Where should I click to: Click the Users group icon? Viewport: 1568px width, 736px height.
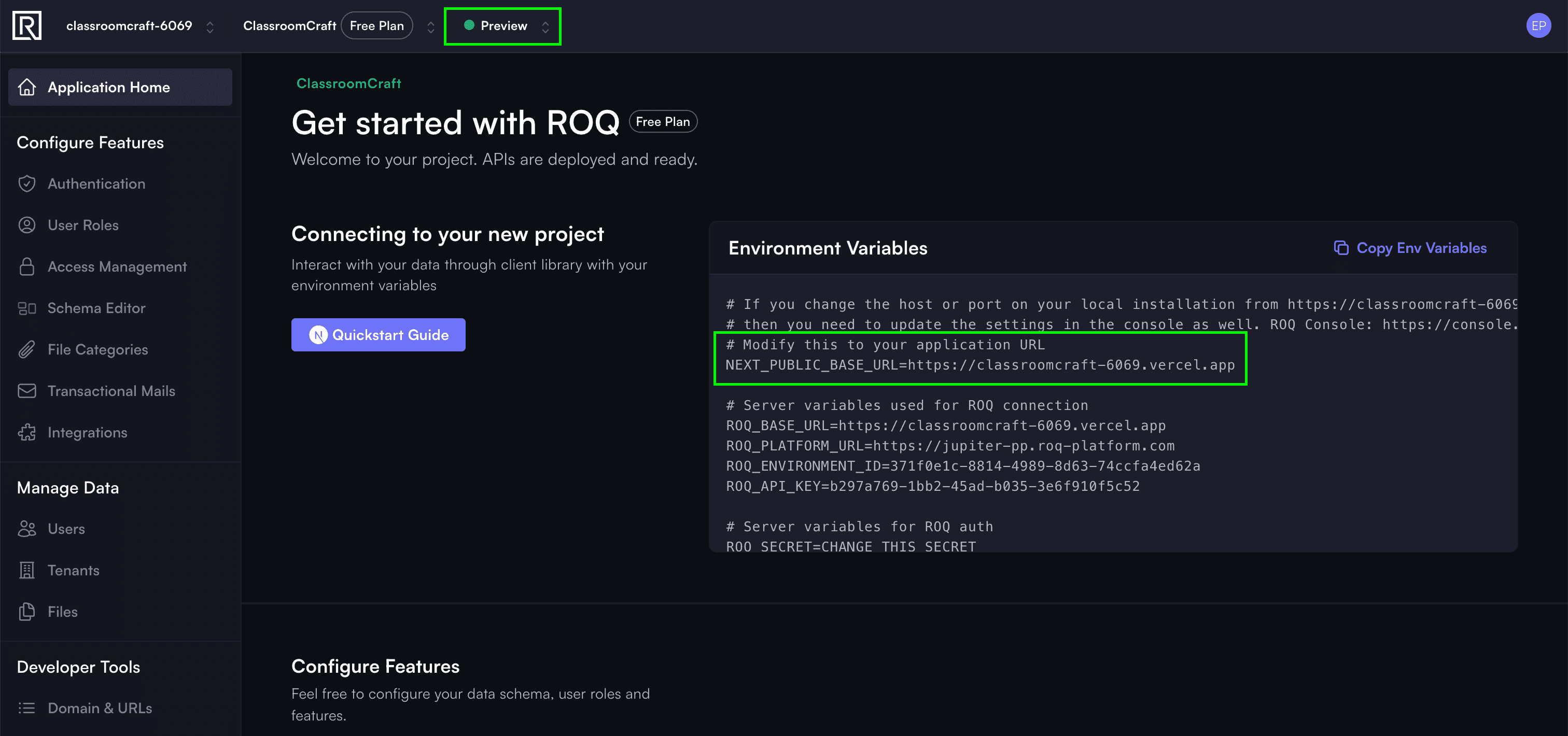(27, 529)
